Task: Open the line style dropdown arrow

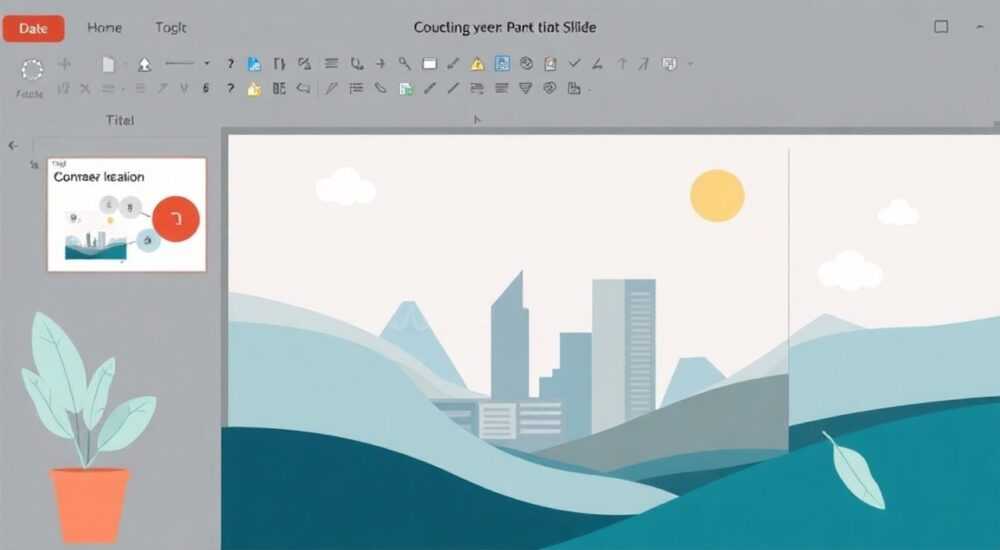Action: pos(206,64)
